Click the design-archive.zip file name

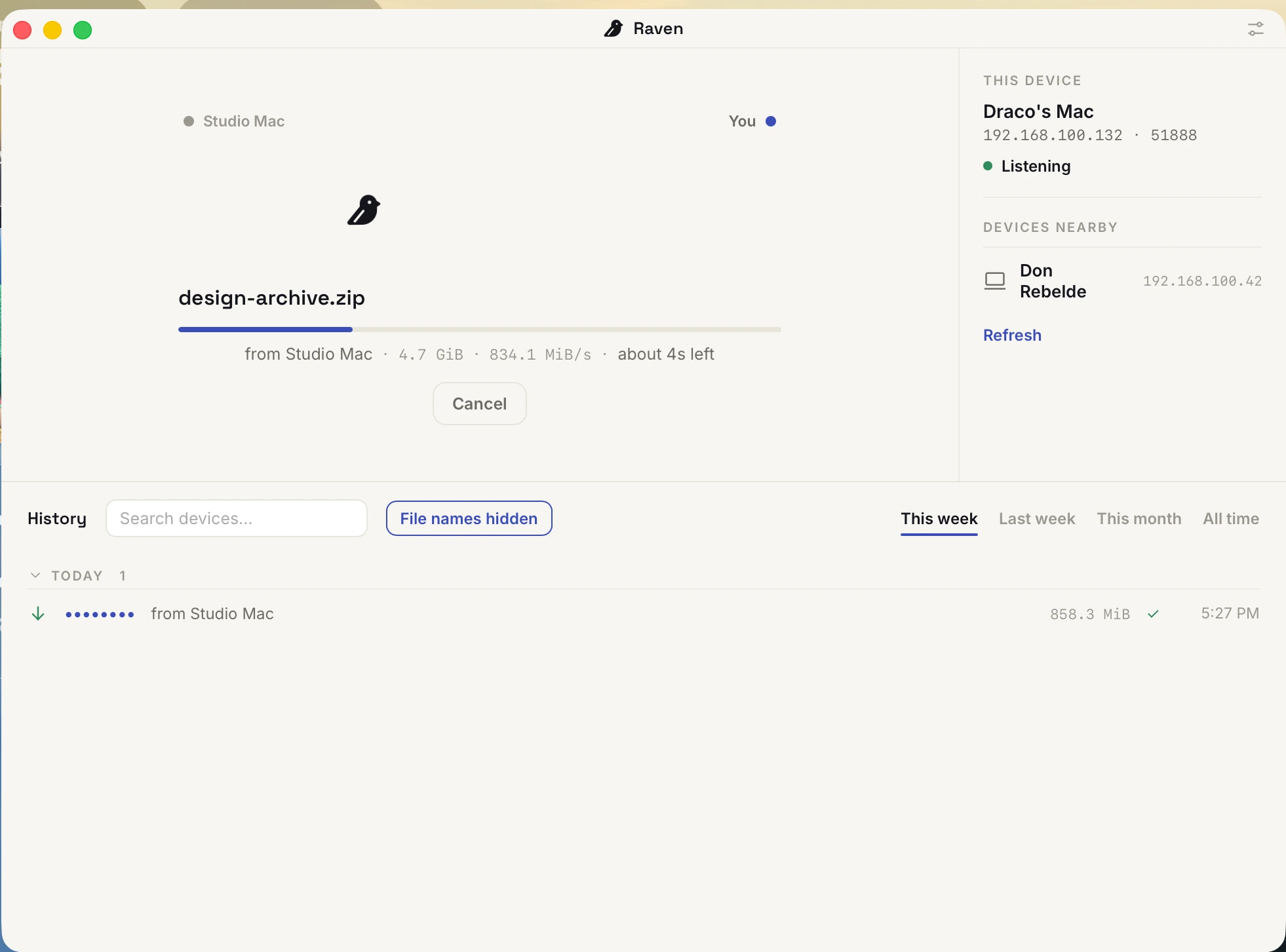271,298
